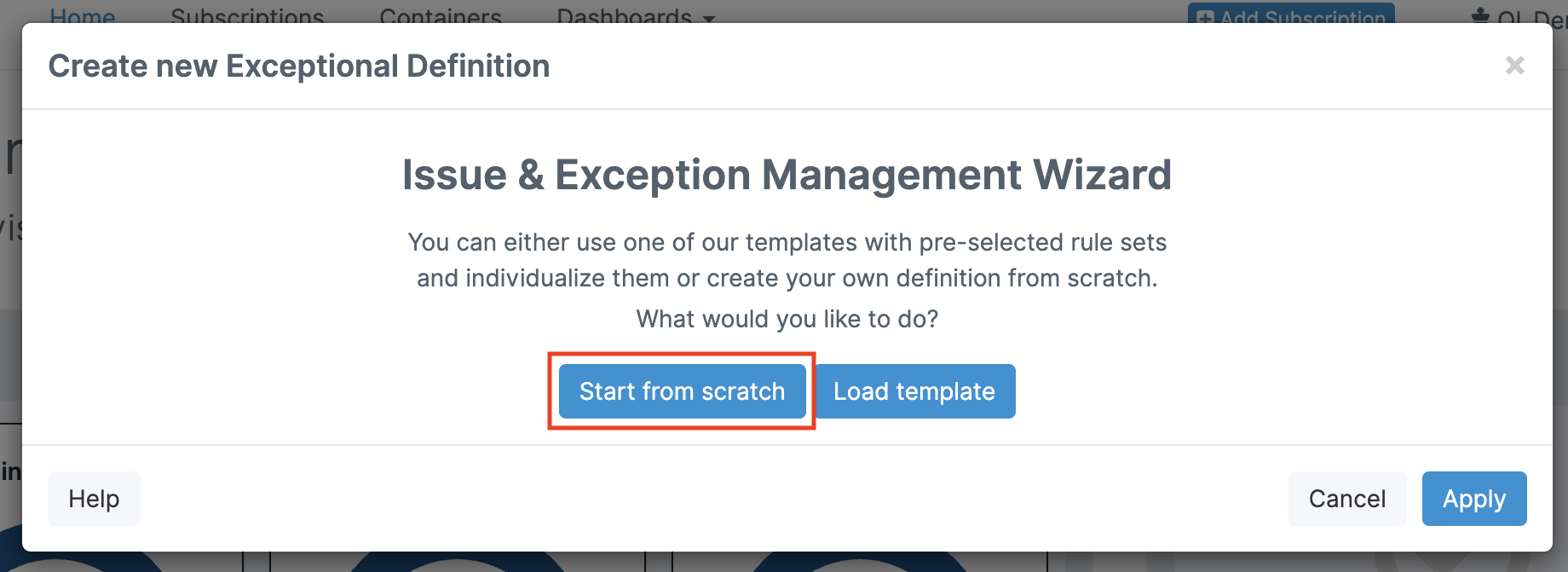Open the Subscriptions menu item
The image size is (1568, 572).
point(247,15)
